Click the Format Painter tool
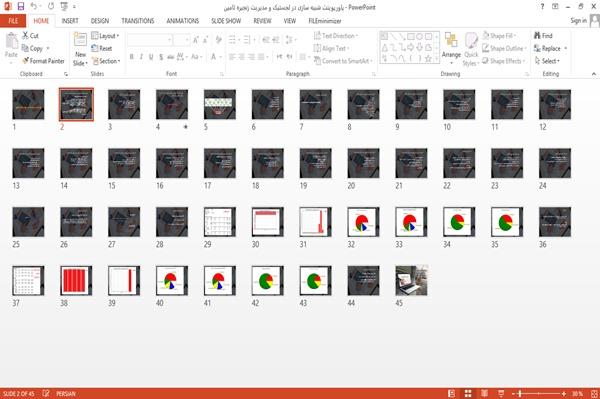Viewport: 600px width, 399px height. pyautogui.click(x=43, y=61)
